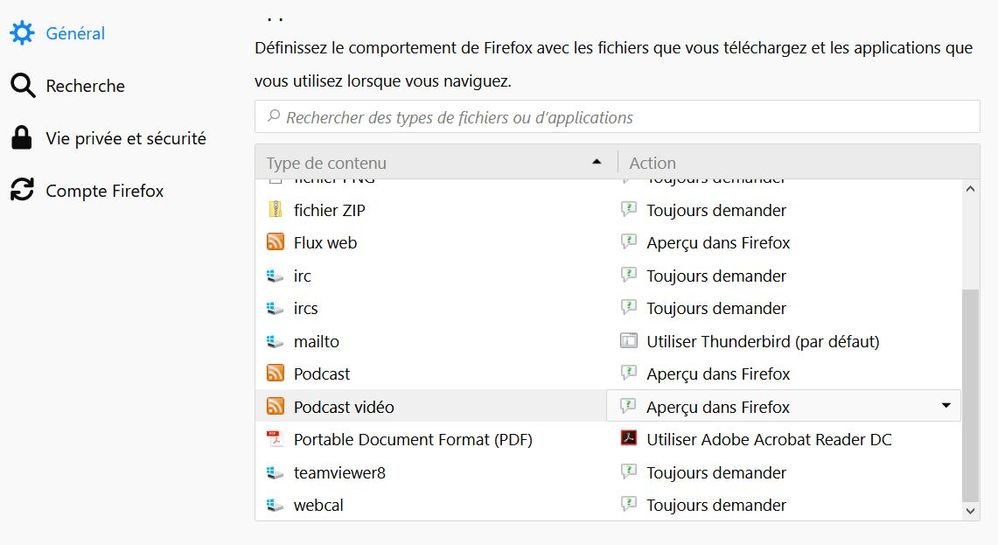Click the PDF document icon
Screen dimensions: 998x545
pos(276,439)
